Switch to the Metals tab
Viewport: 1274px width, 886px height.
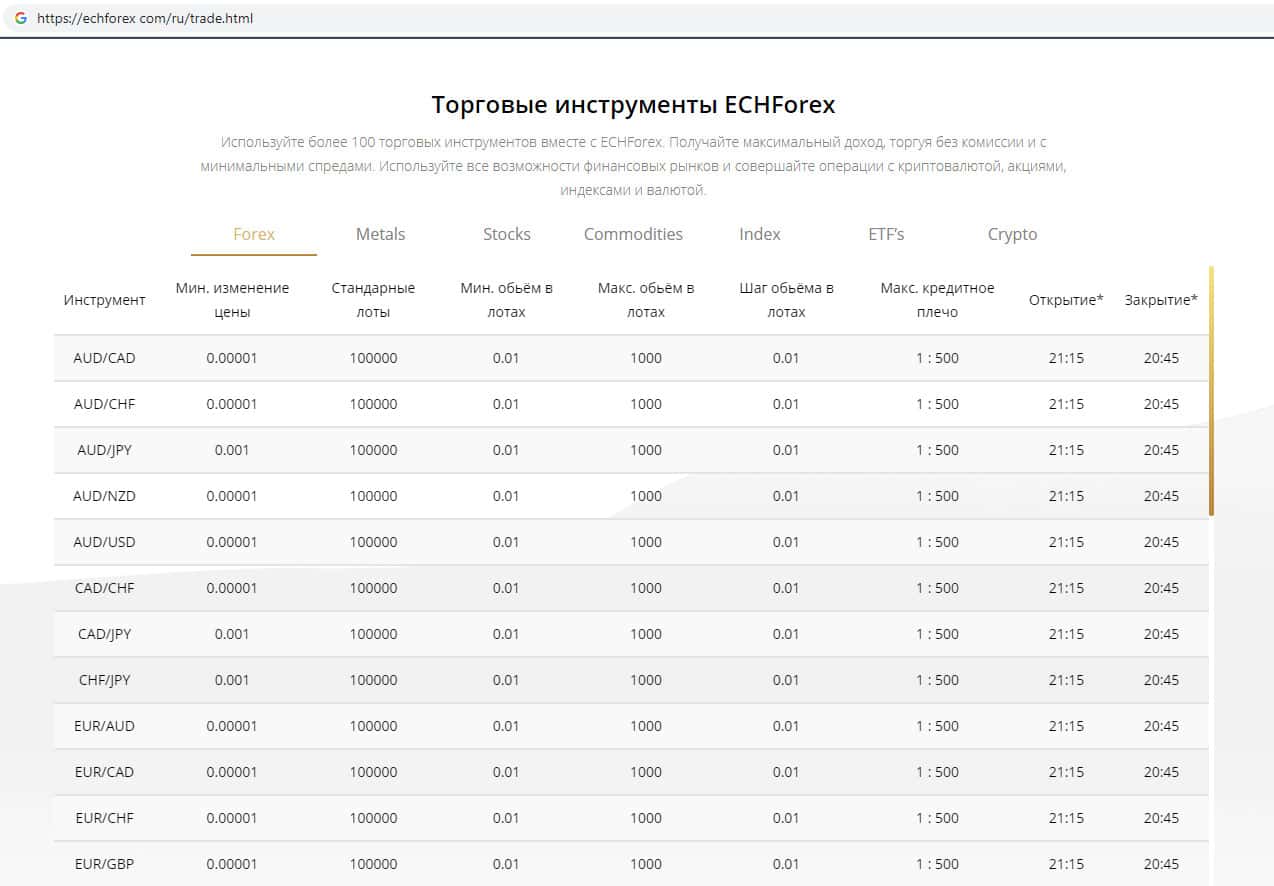(380, 234)
